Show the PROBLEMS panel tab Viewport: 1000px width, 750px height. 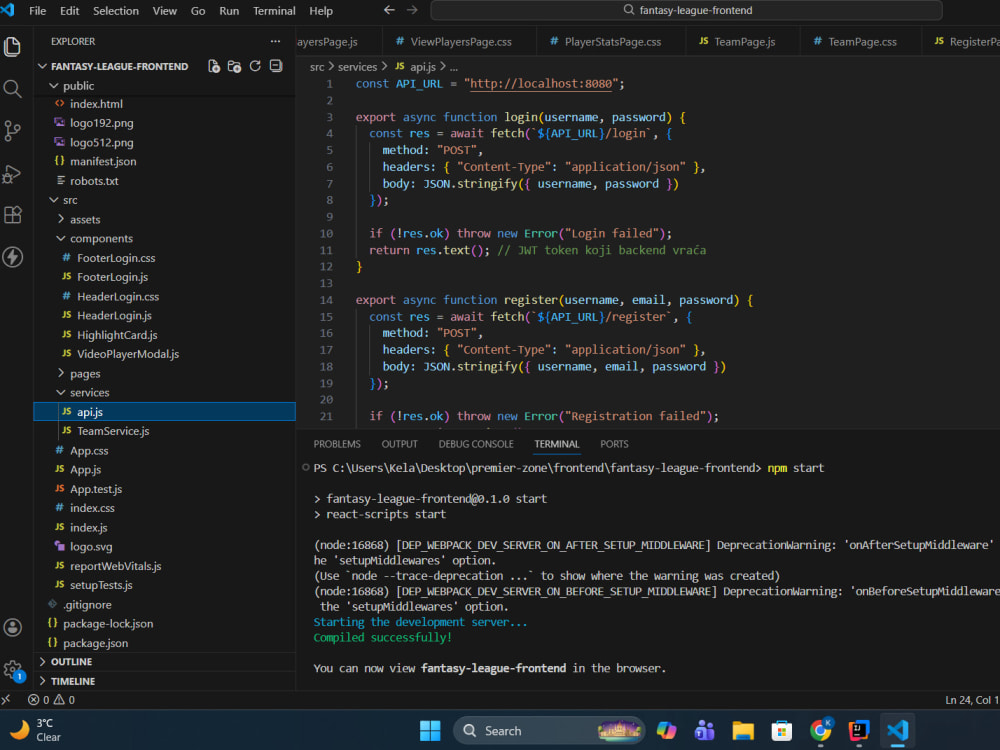click(337, 444)
